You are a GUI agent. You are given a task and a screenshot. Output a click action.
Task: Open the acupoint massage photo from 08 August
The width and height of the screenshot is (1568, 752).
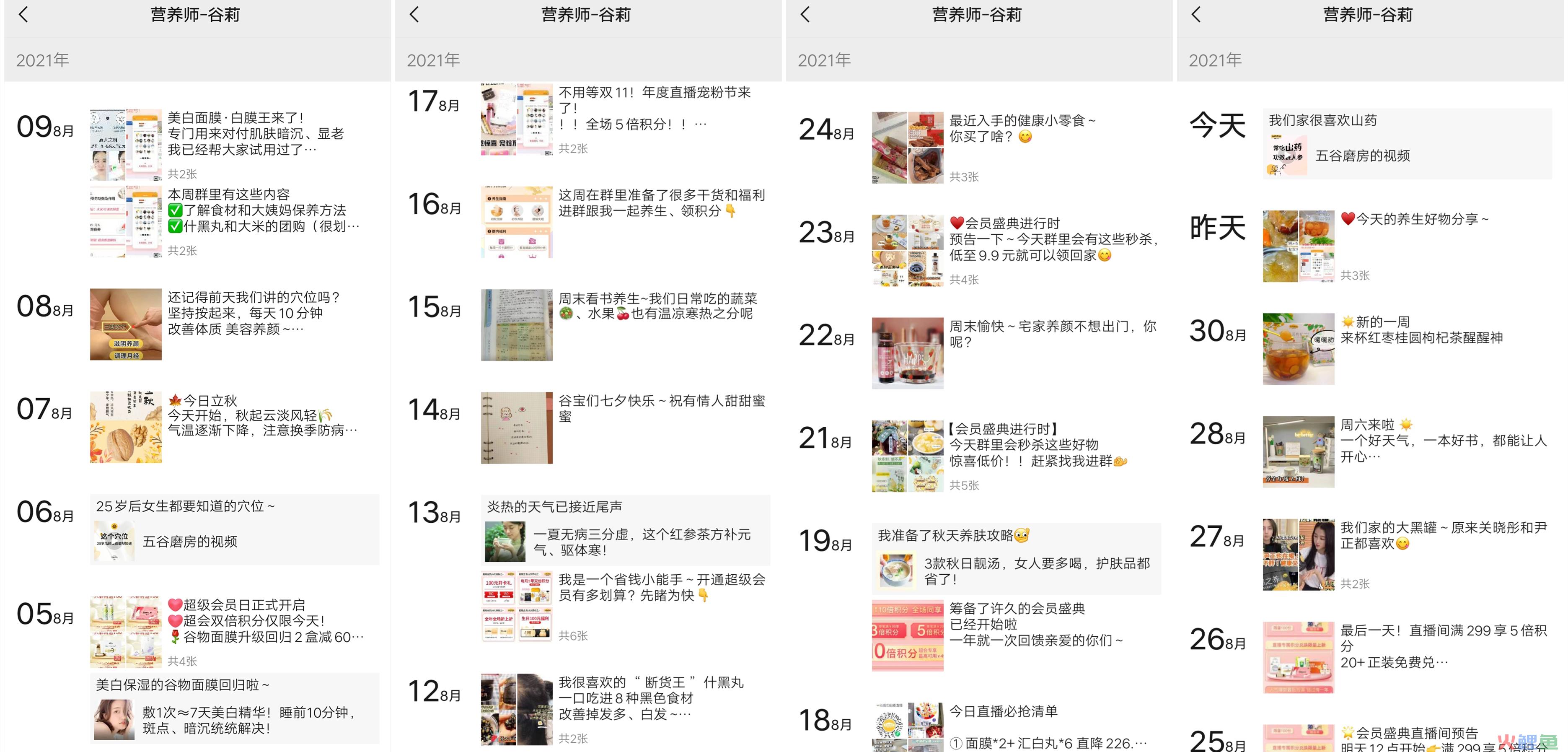click(126, 324)
